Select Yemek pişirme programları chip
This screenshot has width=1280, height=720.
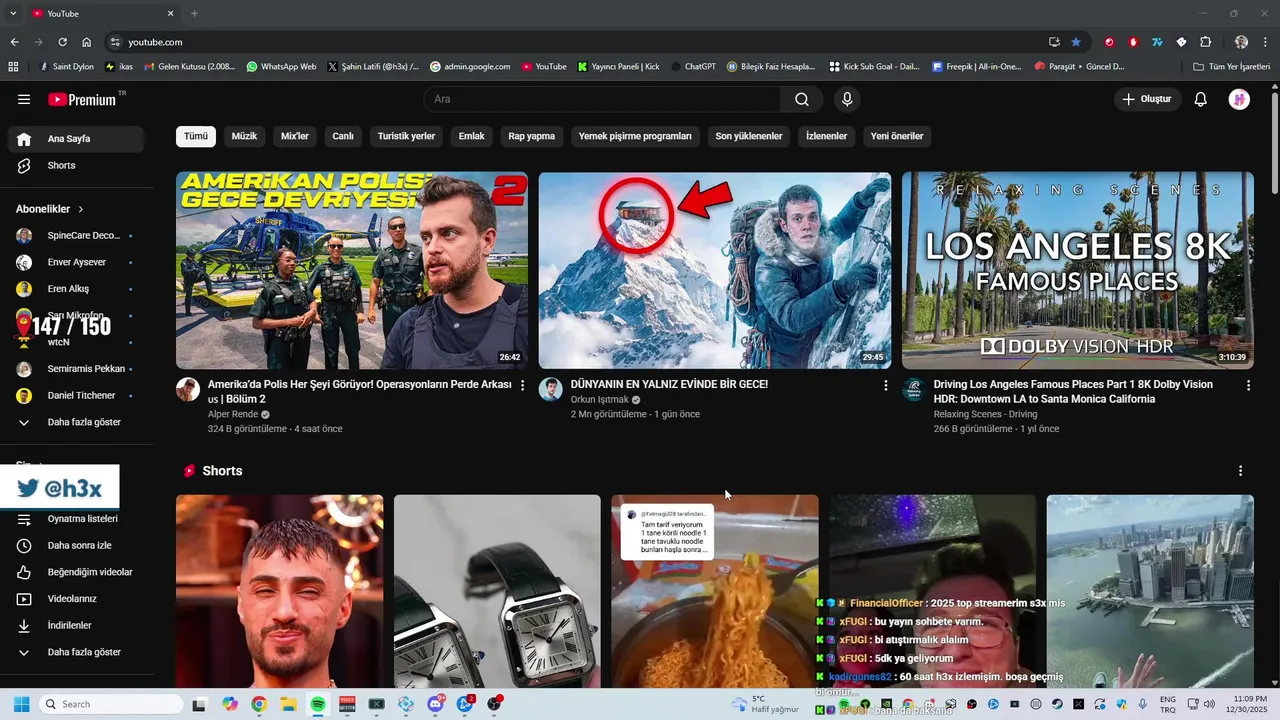635,136
